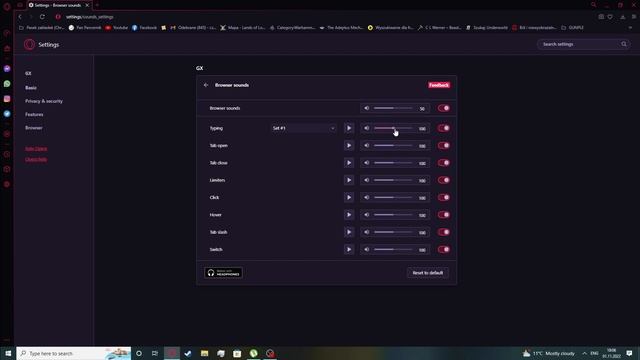Mute the master Browser sounds speaker icon
This screenshot has width=640, height=360.
pos(367,108)
